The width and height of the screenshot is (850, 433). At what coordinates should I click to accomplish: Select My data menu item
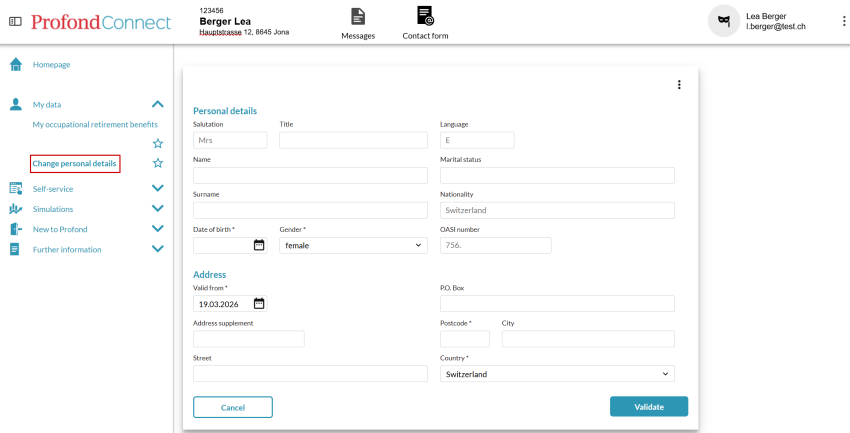[47, 105]
